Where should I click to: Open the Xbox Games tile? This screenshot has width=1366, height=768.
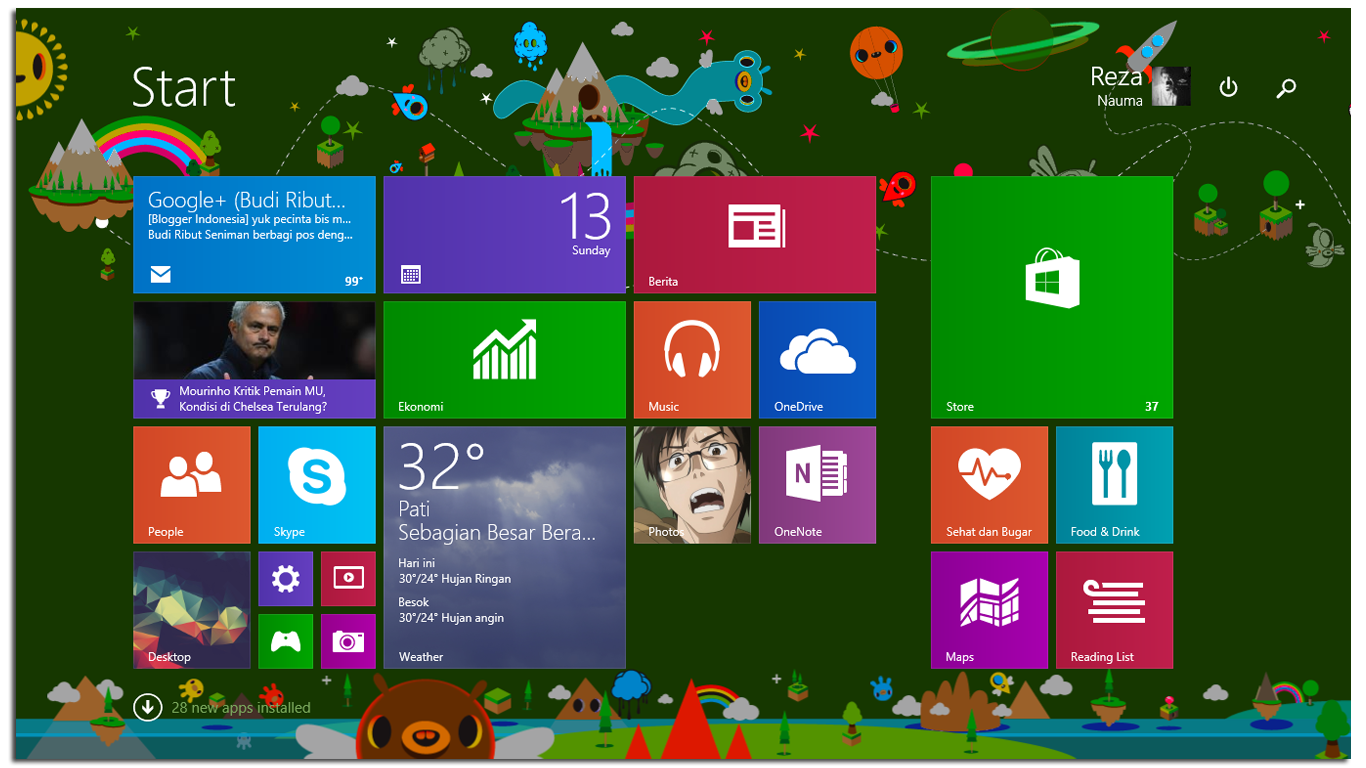pos(286,641)
